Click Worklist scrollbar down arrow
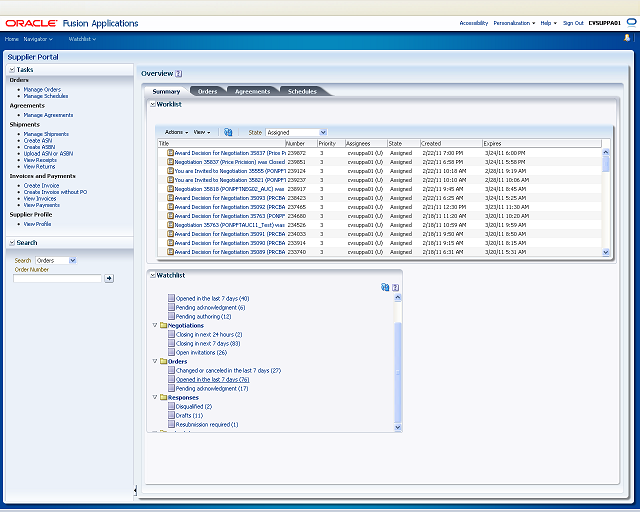Screen dimensions: 640x512 (x=606, y=252)
